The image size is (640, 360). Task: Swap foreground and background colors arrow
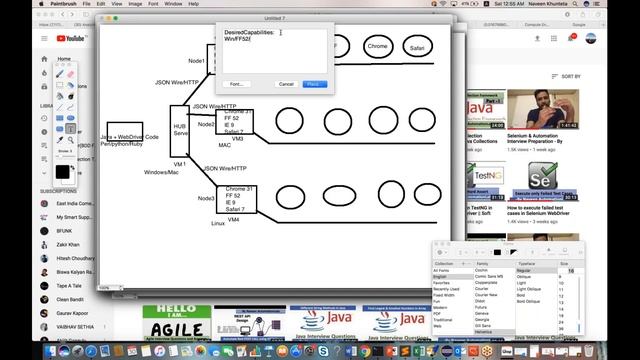[x=73, y=167]
